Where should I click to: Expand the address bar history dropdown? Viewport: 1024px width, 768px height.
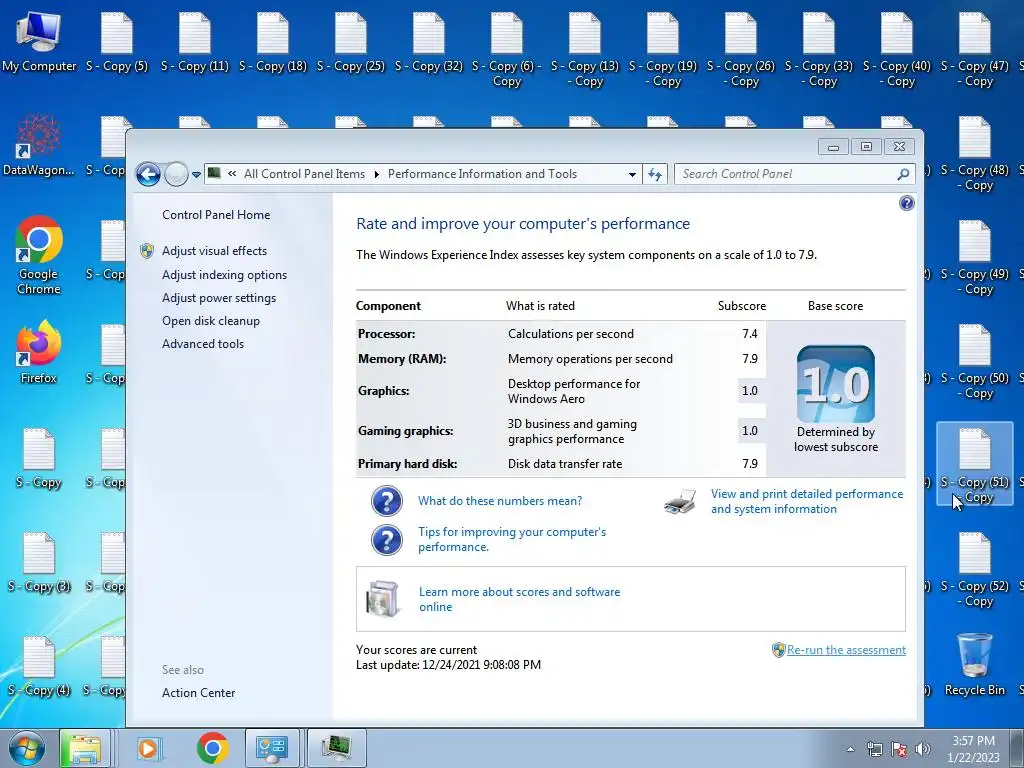coord(632,174)
